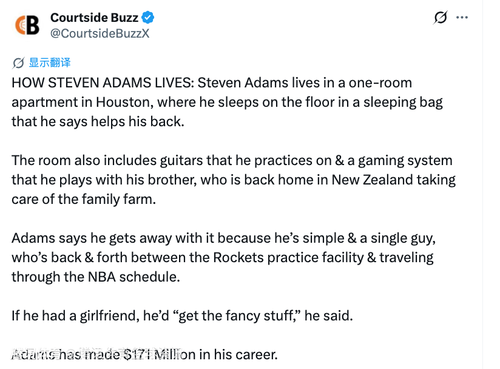500x369 pixels.
Task: Click the If he had a girlfriend sentence
Action: pos(182,316)
